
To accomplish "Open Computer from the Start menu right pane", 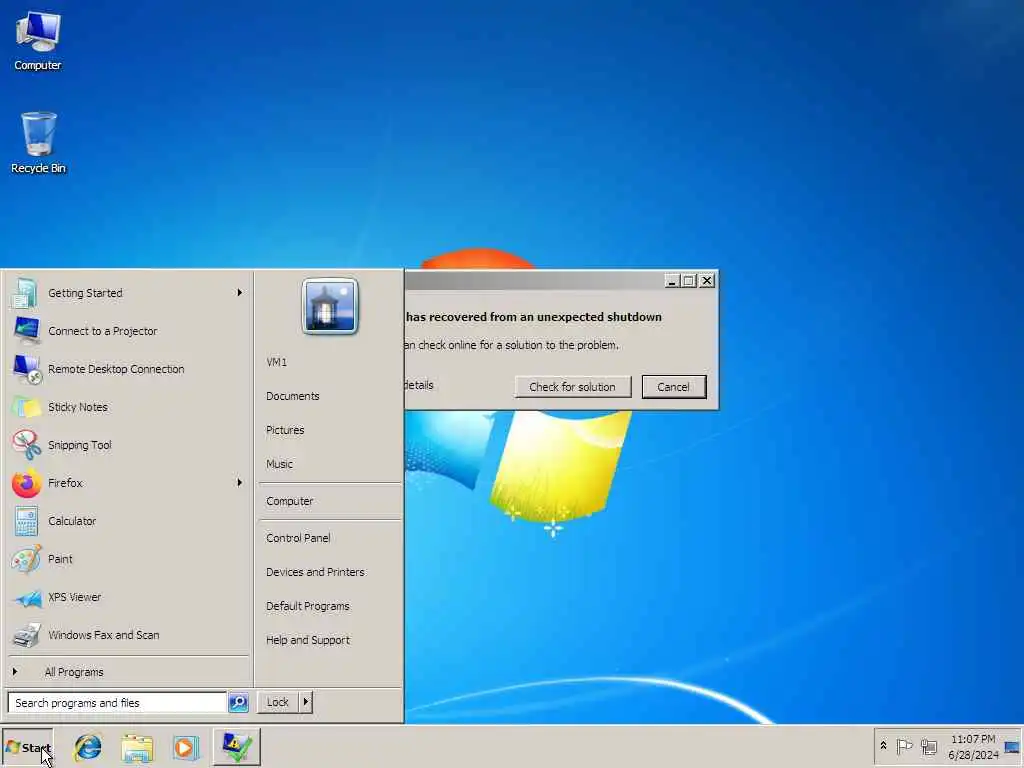I will (x=289, y=502).
